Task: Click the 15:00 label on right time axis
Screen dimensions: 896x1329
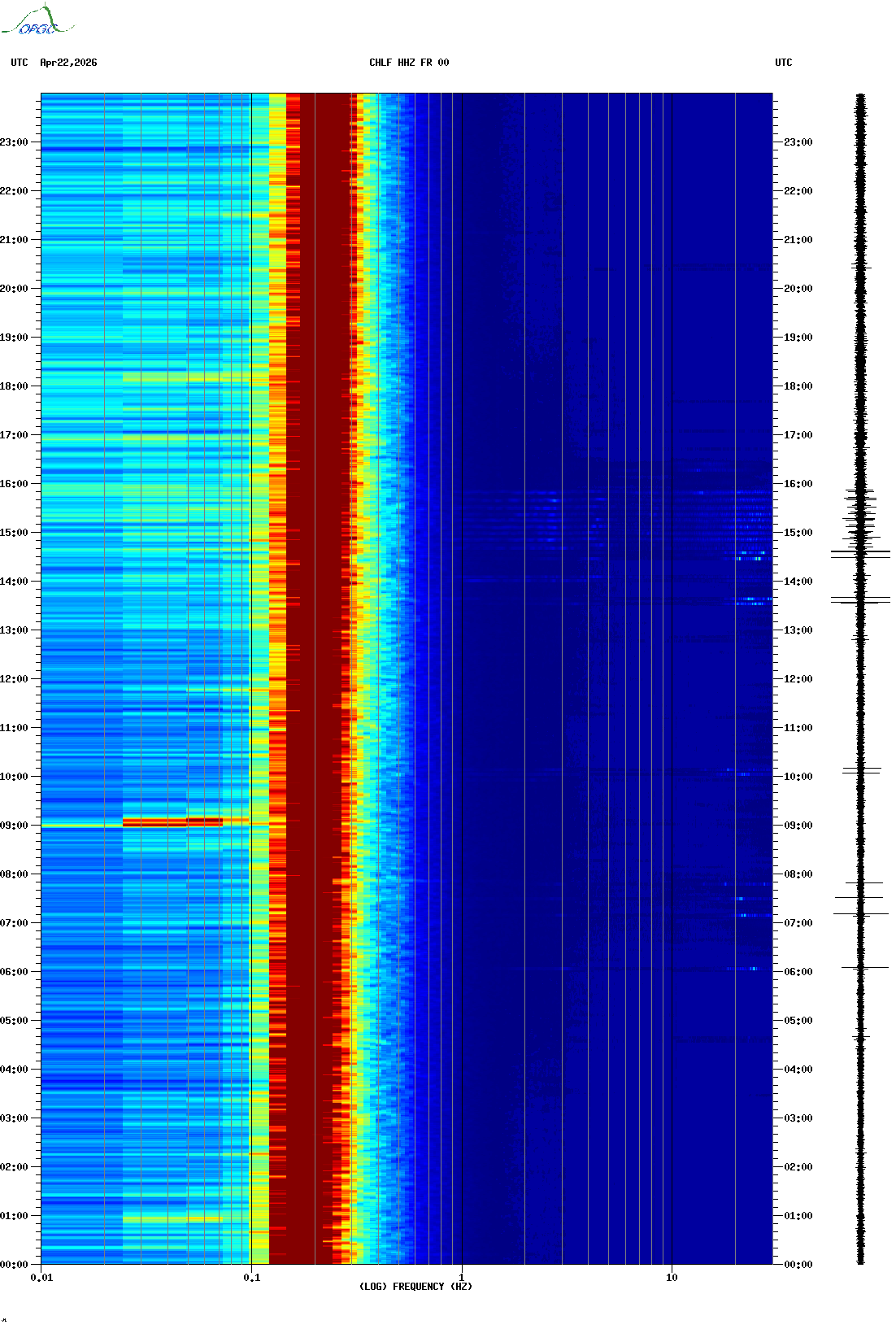Action: (798, 533)
